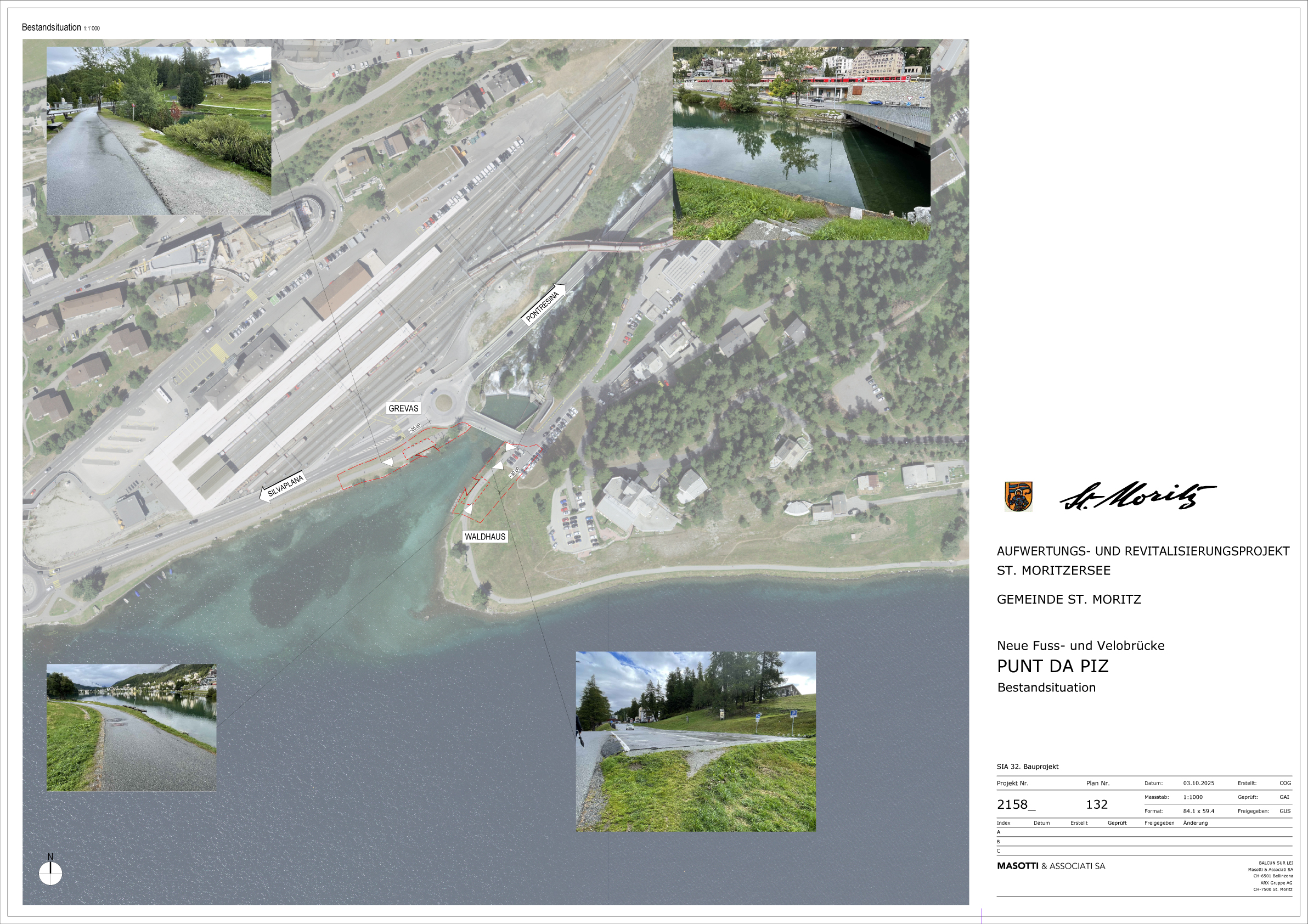Click the PUNT DA PIZ title
This screenshot has width=1308, height=924.
(x=1052, y=666)
